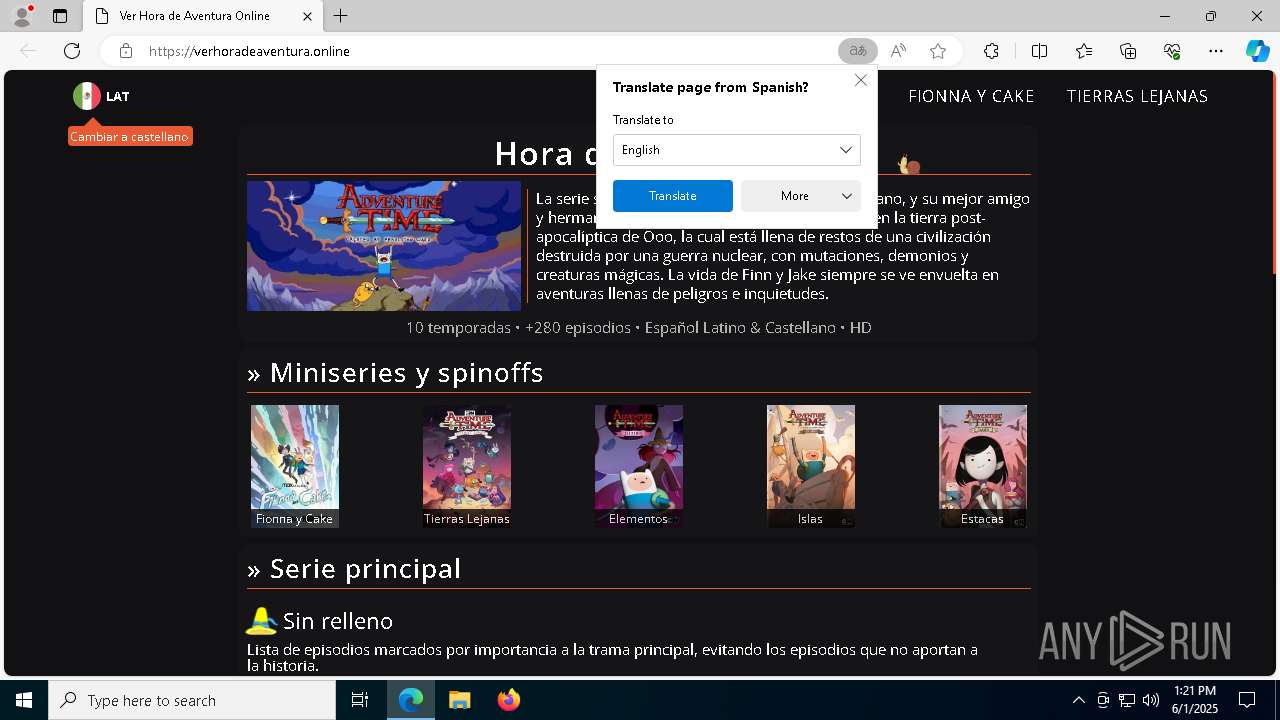Enable split screen view
The height and width of the screenshot is (720, 1280).
(1039, 51)
